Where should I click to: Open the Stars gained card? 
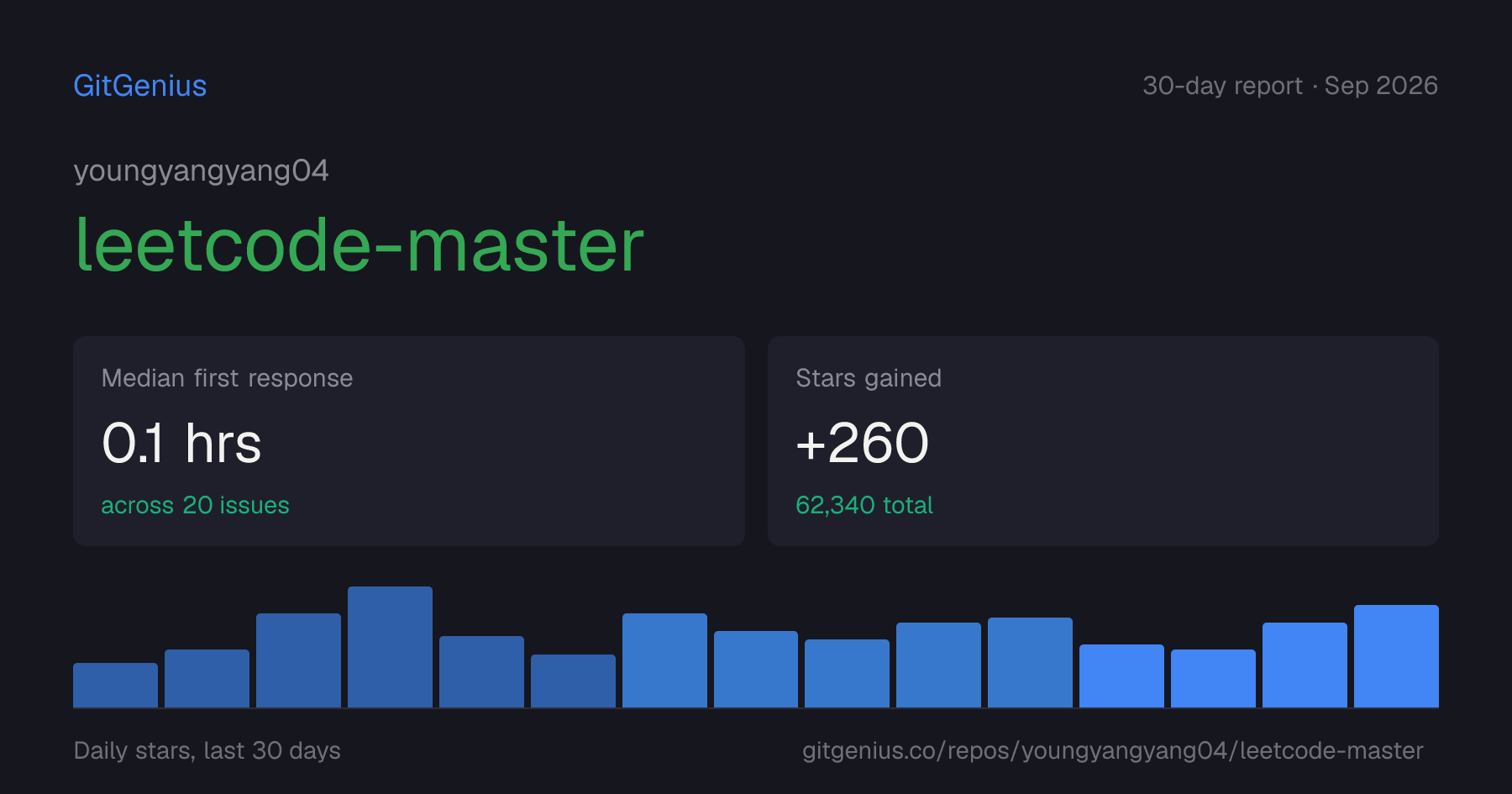1103,441
